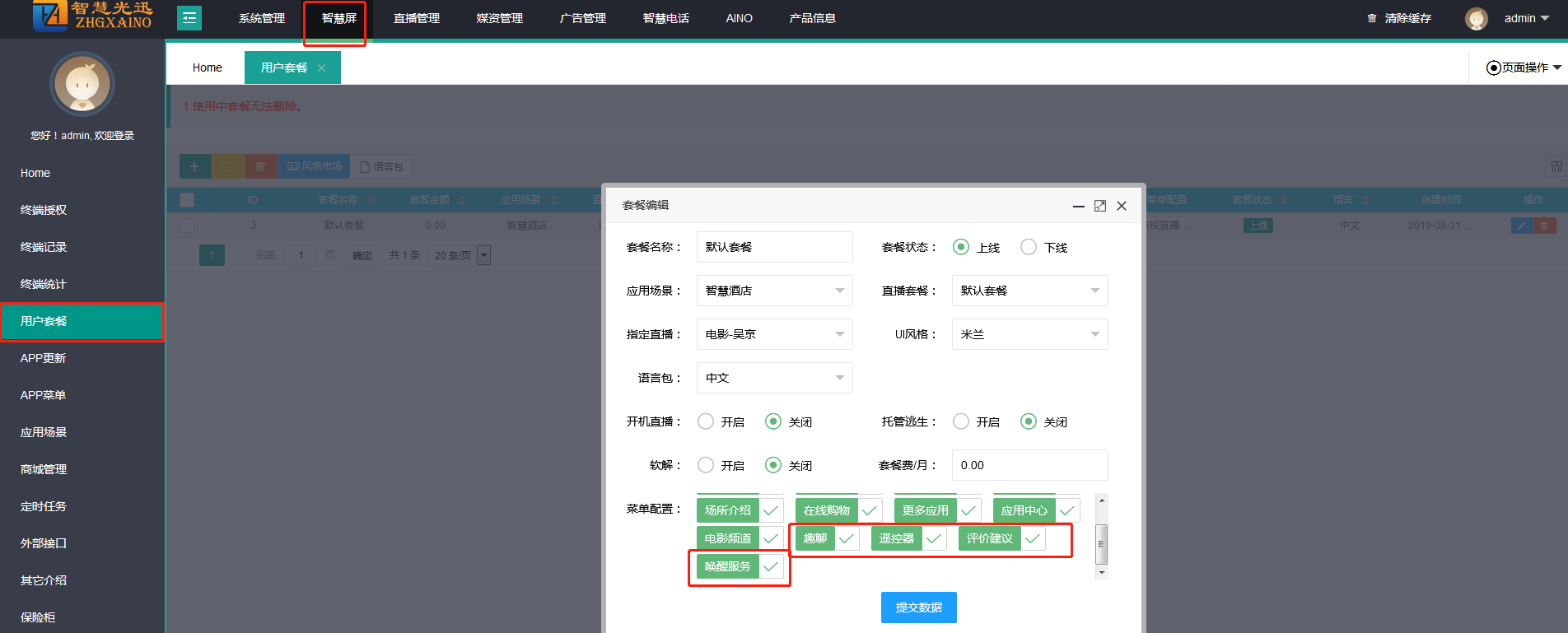The width and height of the screenshot is (1568, 633).
Task: Select the 下线 radio button for 套餐状态
Action: pos(1029,247)
